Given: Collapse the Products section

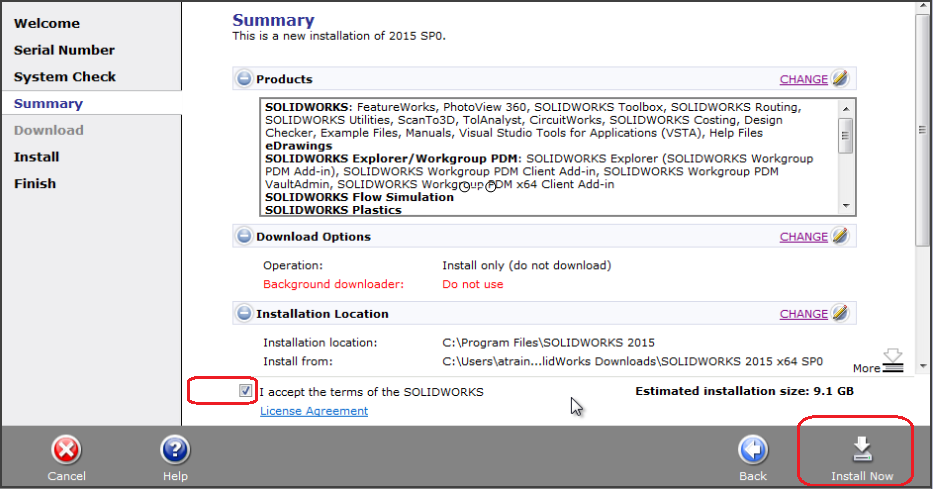Looking at the screenshot, I should click(244, 79).
